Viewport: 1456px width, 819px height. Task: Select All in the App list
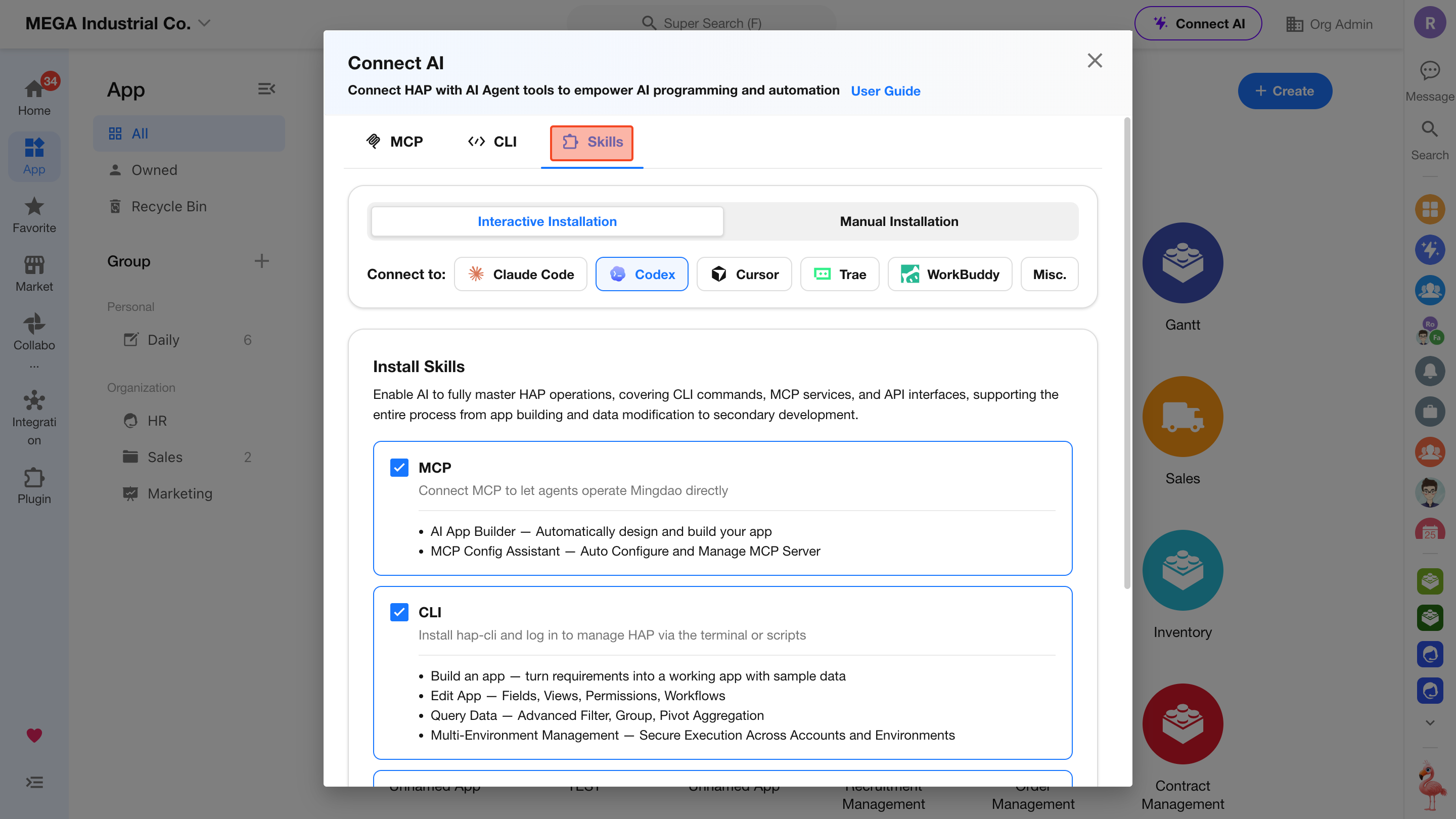tap(189, 133)
